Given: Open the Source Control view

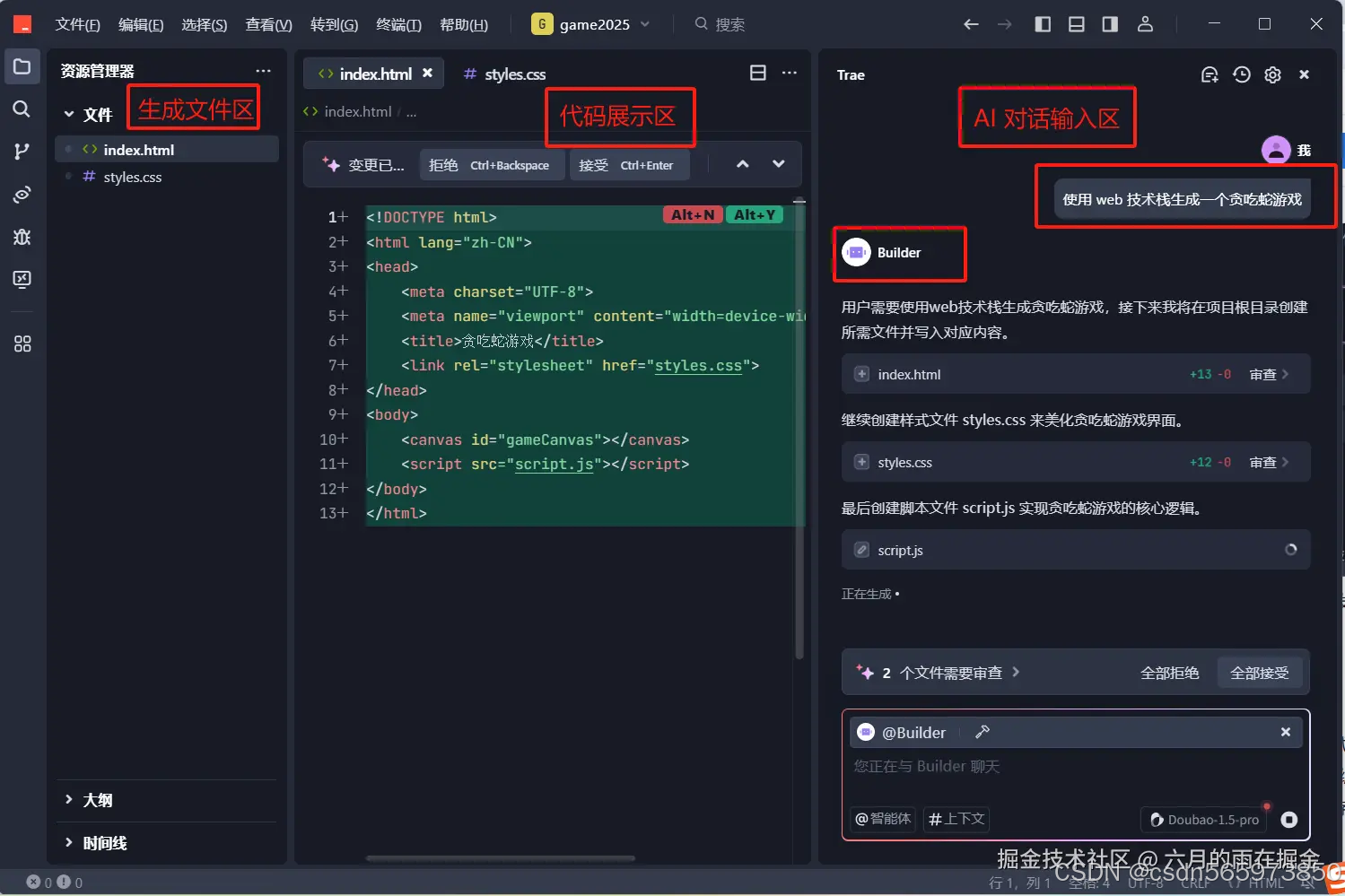Looking at the screenshot, I should tap(22, 152).
